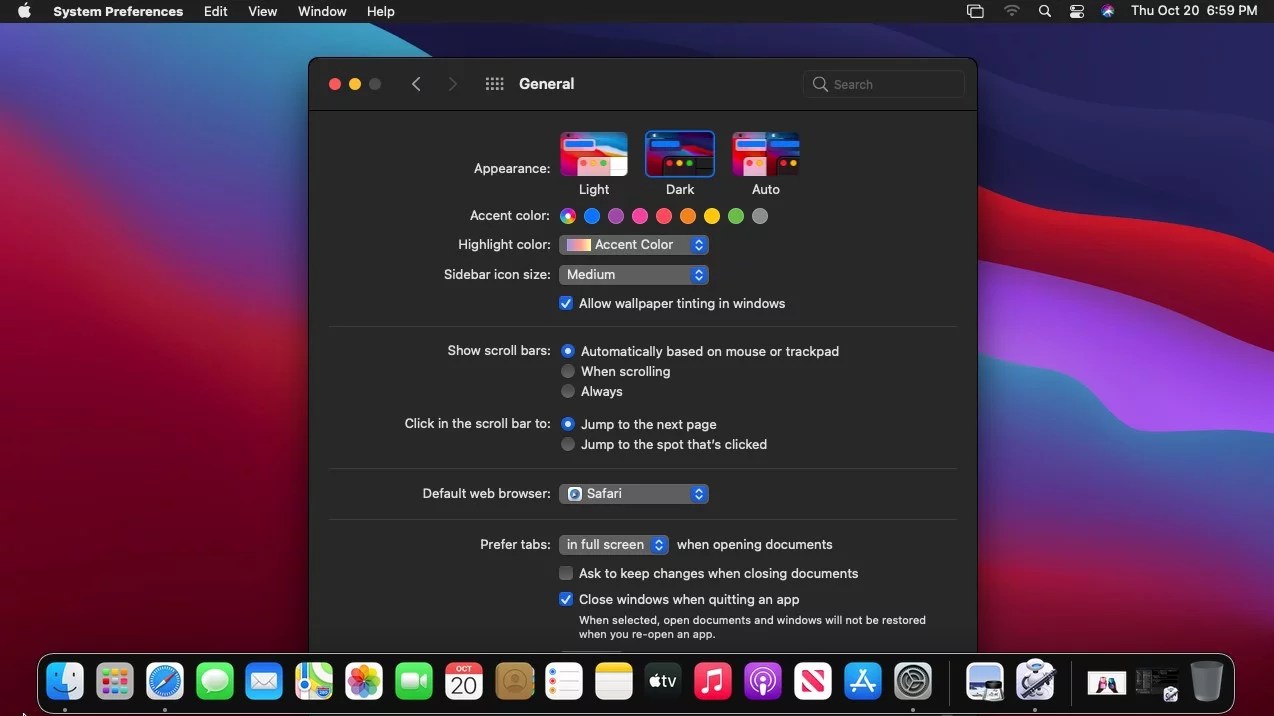
Task: Click View in the menu bar
Action: (x=262, y=11)
